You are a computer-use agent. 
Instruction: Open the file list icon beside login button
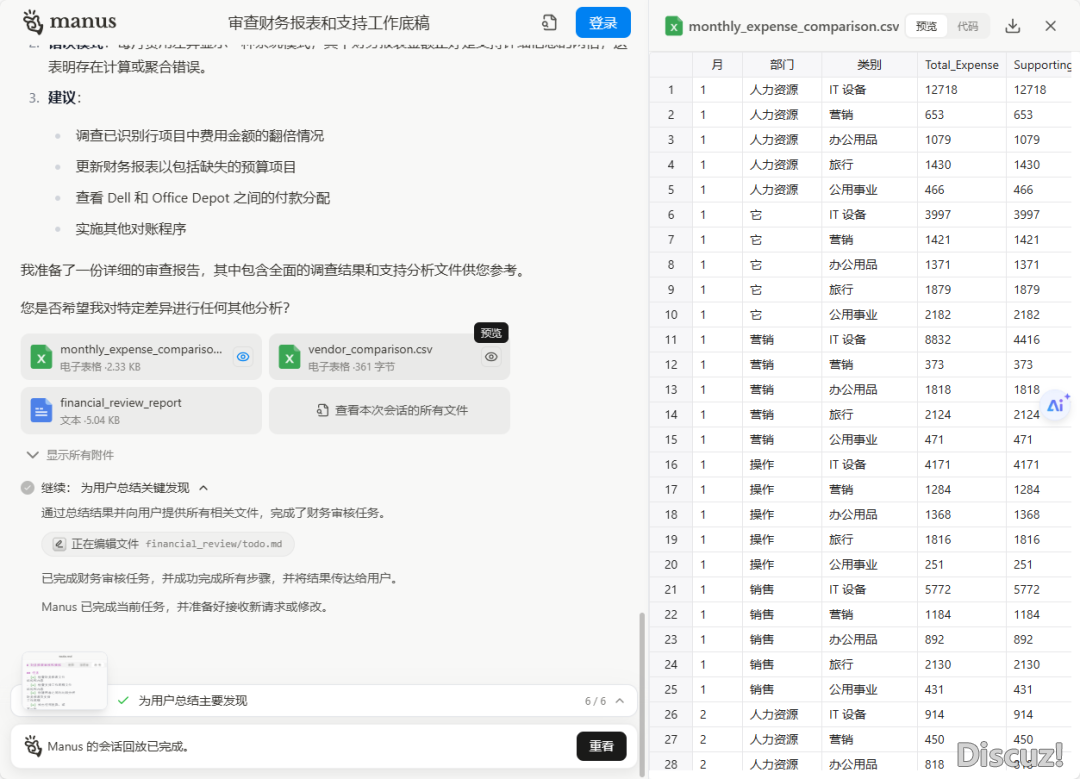[x=549, y=23]
